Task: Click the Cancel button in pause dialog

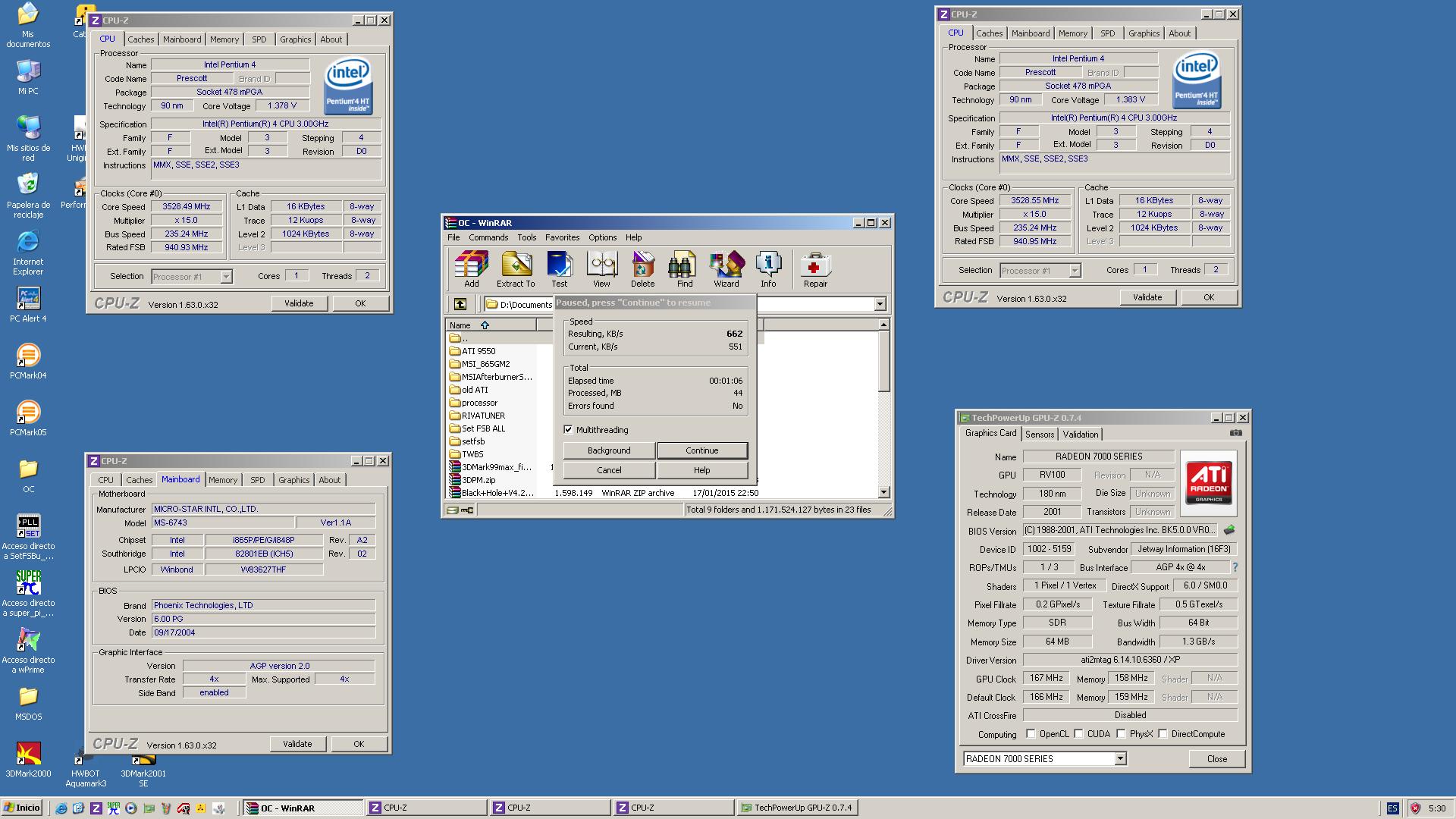Action: (608, 470)
